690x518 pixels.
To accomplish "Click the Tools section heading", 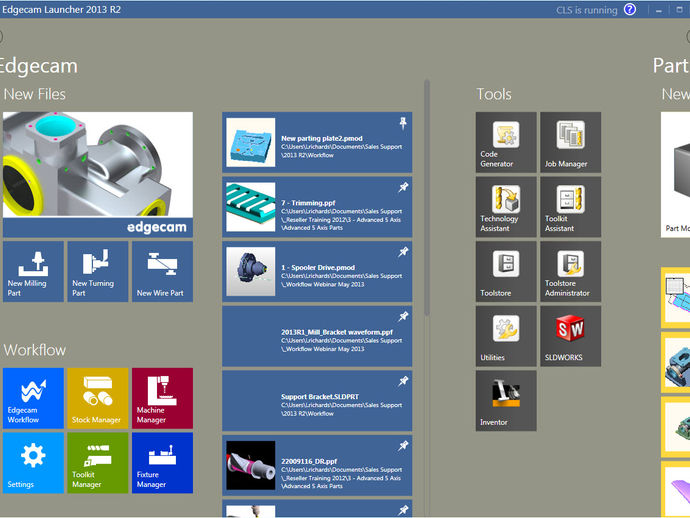I will (x=494, y=94).
